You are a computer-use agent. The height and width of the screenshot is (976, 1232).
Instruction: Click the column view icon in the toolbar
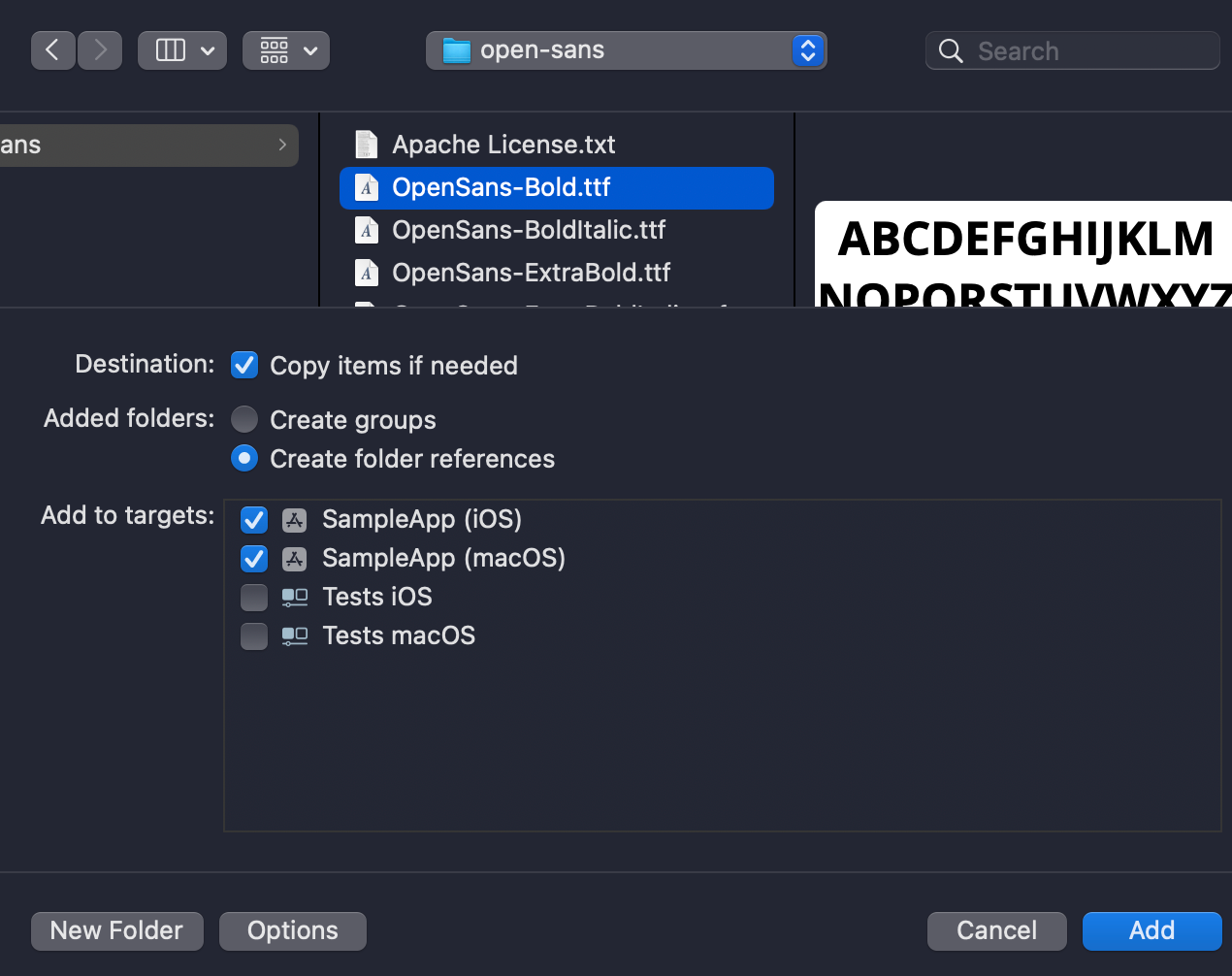click(171, 49)
